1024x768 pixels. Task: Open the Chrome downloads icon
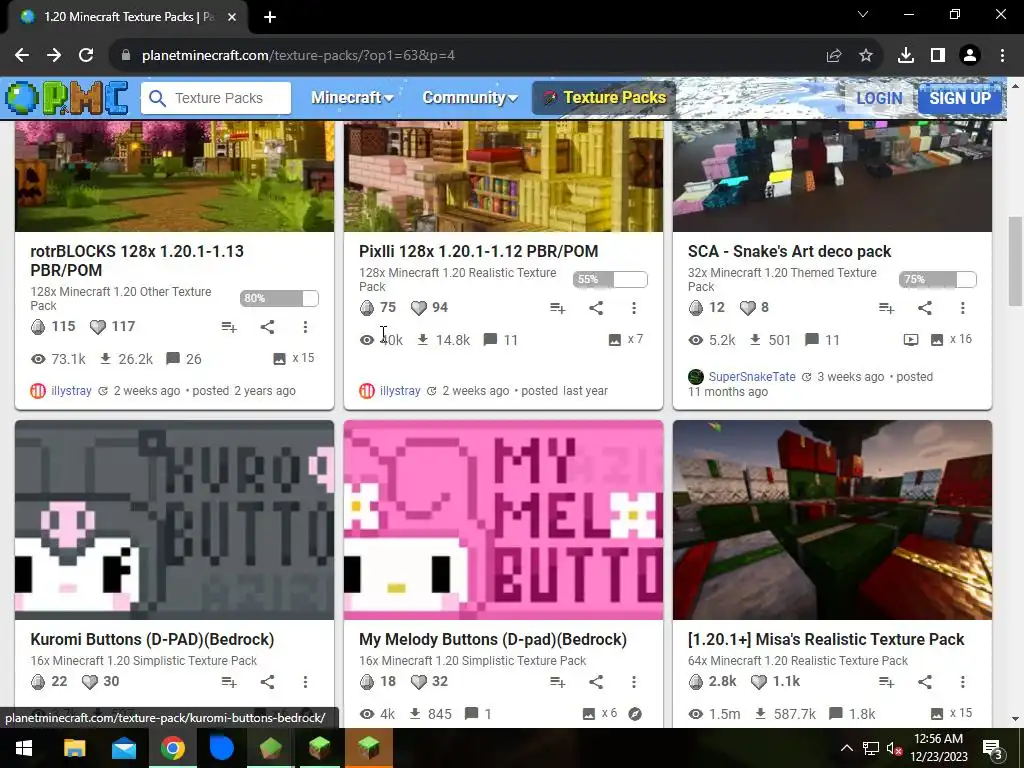906,56
